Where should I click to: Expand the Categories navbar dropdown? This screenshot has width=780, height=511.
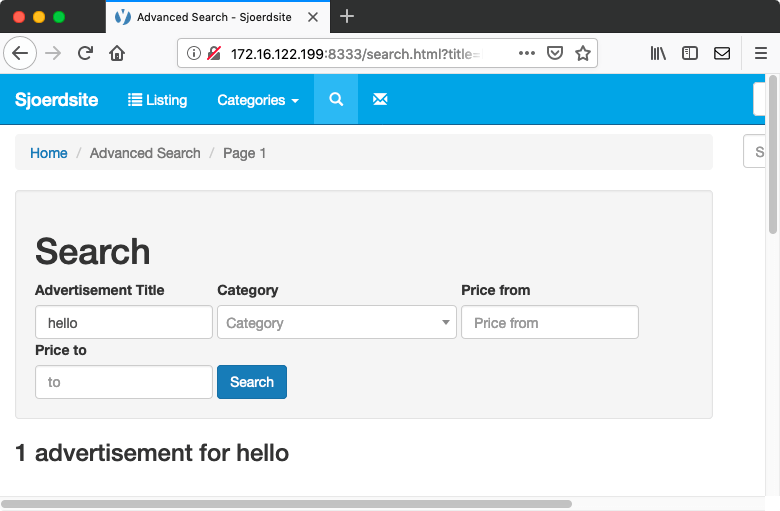(258, 100)
